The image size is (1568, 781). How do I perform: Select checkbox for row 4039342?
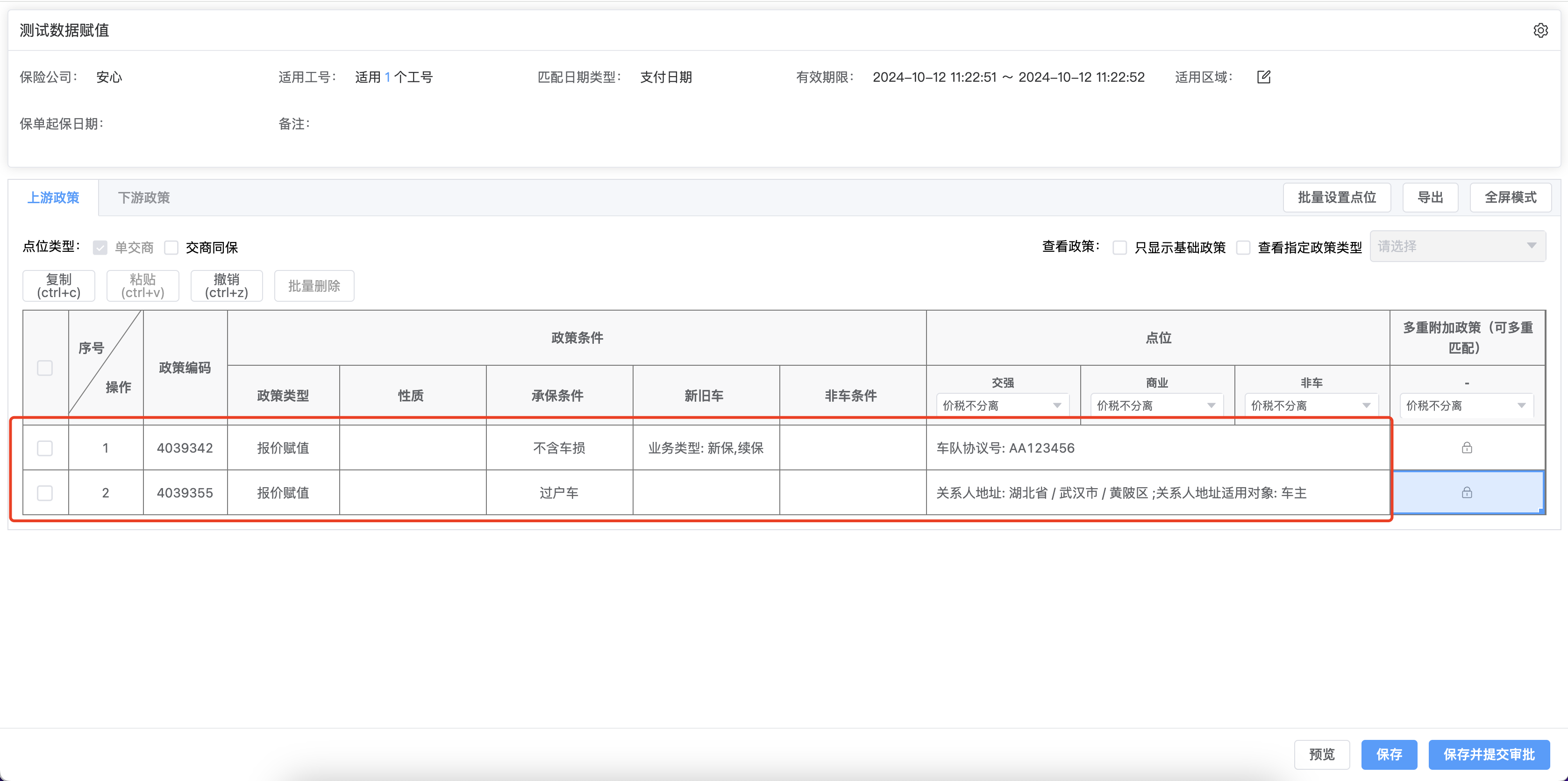tap(45, 448)
